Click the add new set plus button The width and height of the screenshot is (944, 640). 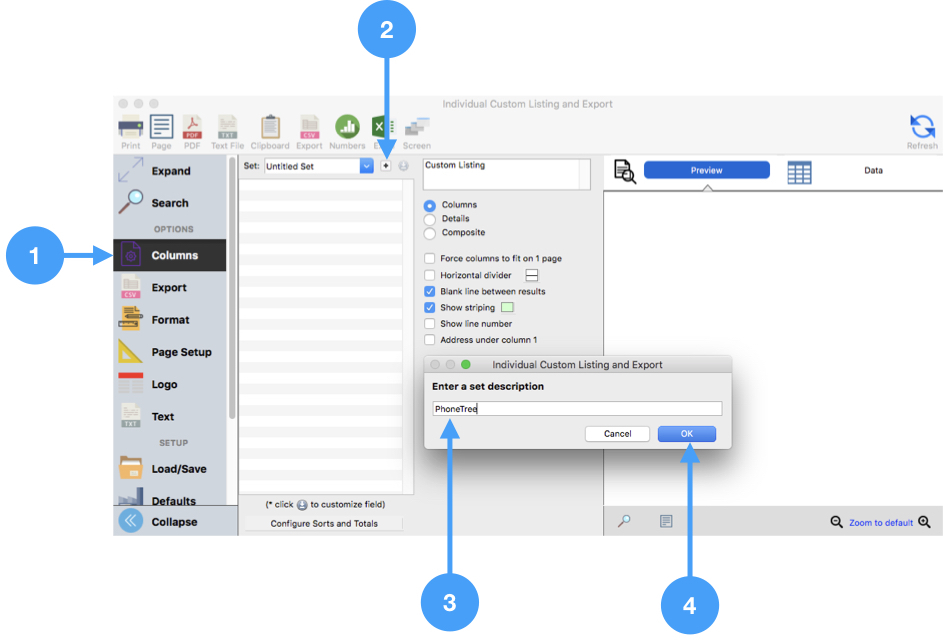click(x=386, y=166)
